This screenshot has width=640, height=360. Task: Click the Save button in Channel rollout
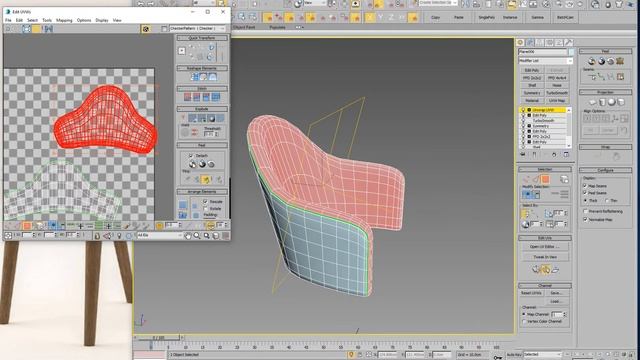556,293
